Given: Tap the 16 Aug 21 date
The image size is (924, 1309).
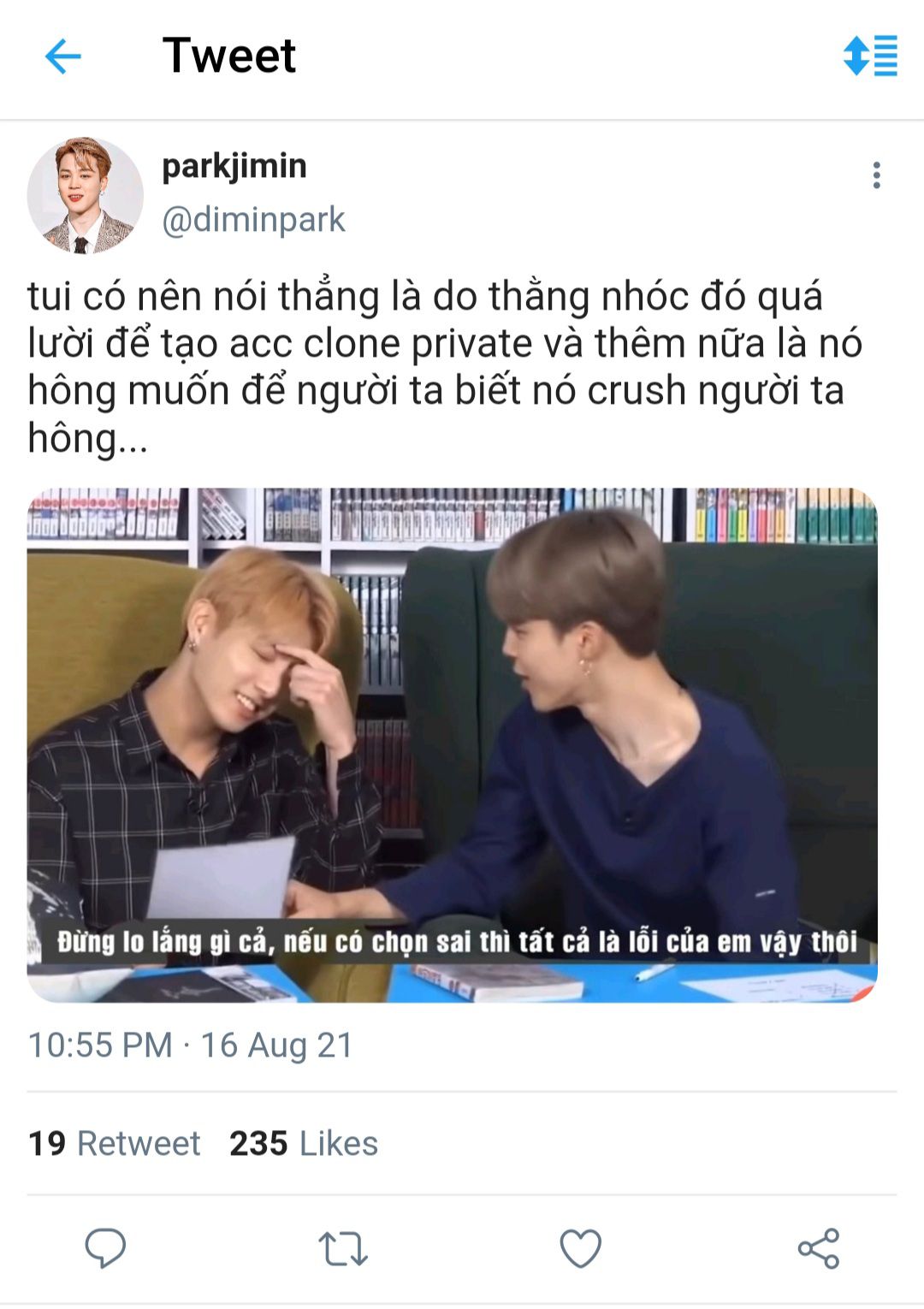Looking at the screenshot, I should point(276,1045).
